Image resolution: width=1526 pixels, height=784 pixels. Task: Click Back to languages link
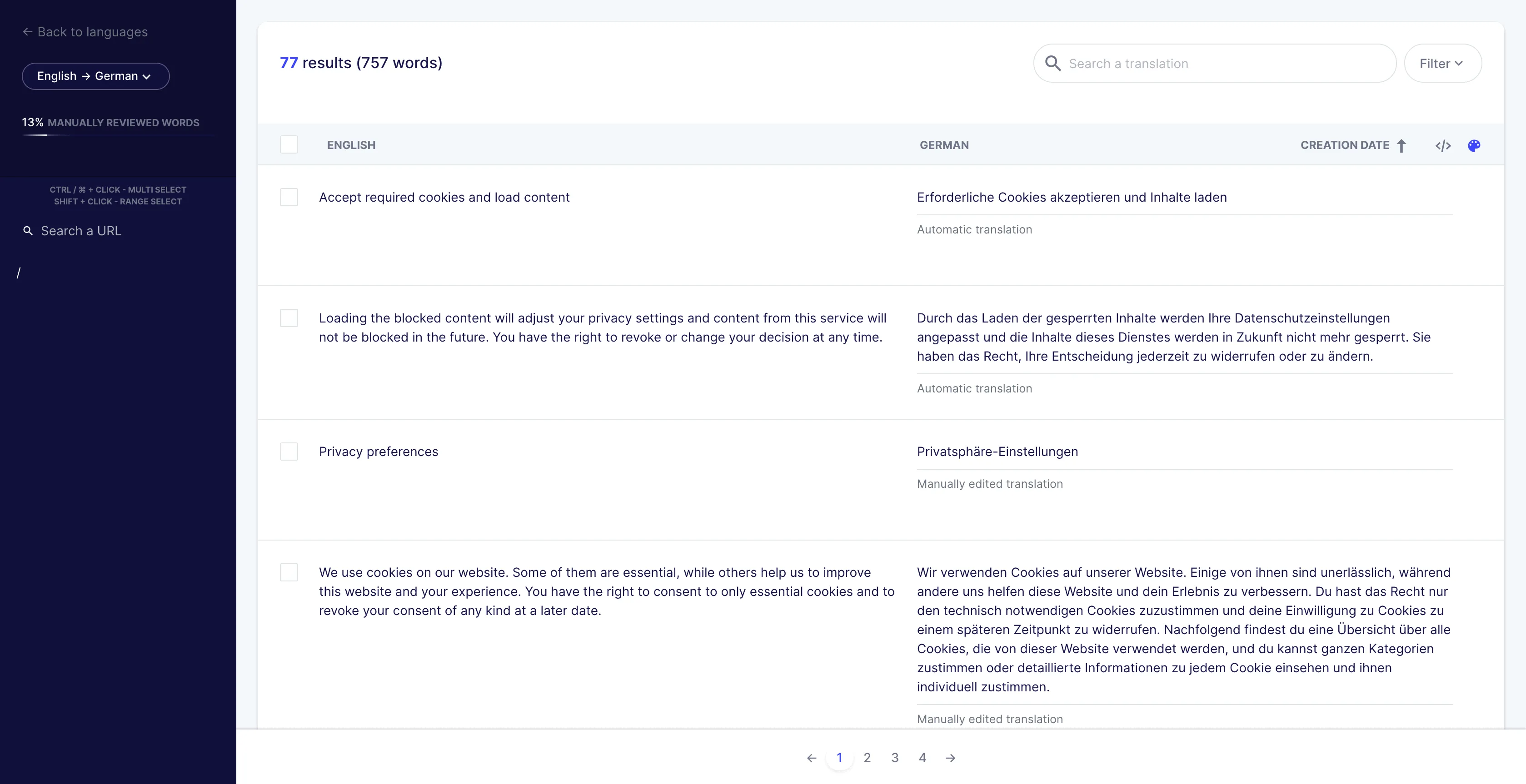92,32
